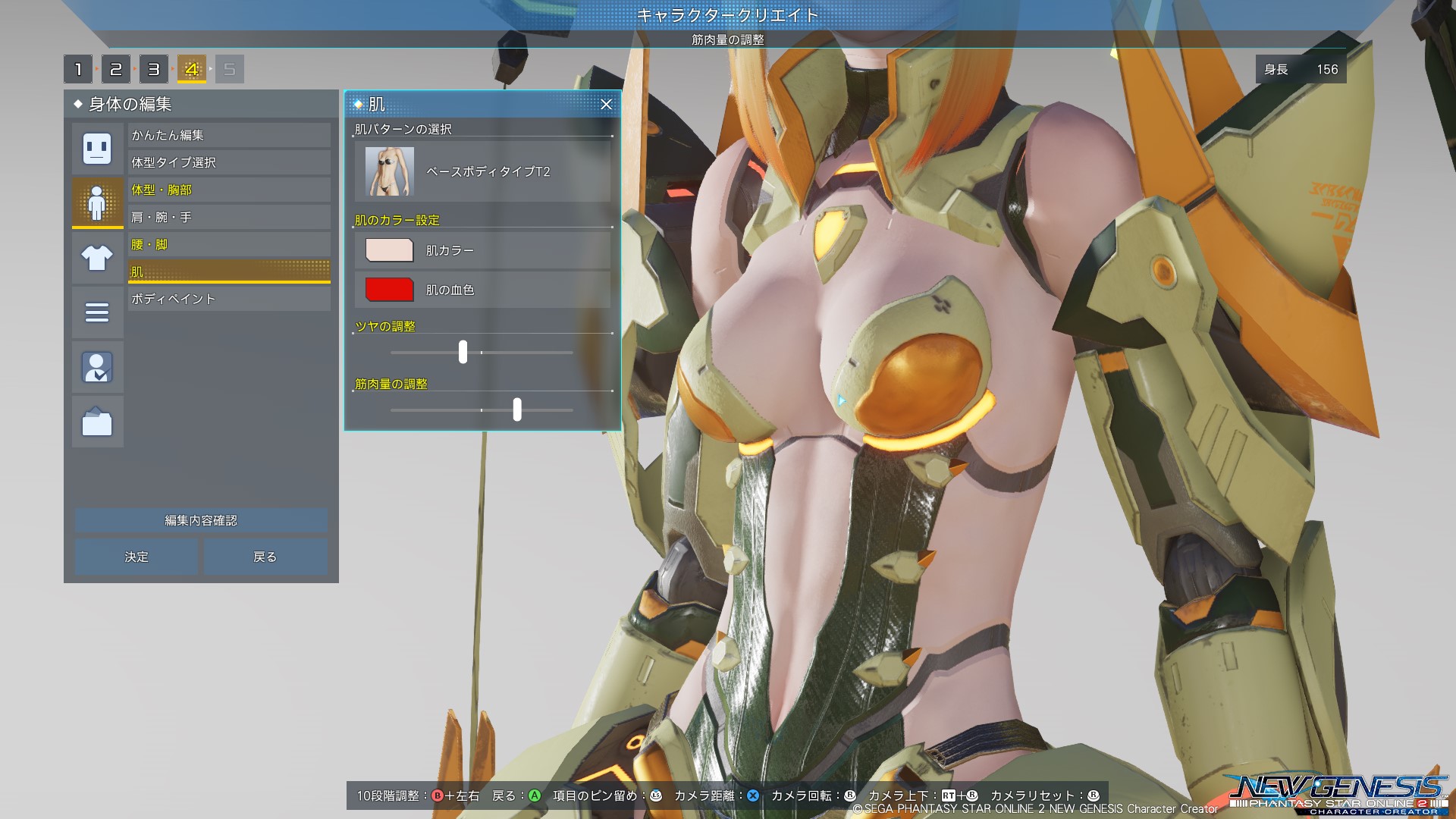Open 肩・腕・手 menu entry
Screen dimensions: 1456x819
[x=228, y=217]
